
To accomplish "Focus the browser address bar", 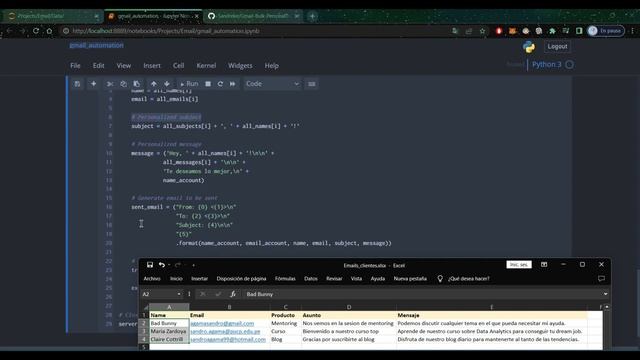I will 257,31.
